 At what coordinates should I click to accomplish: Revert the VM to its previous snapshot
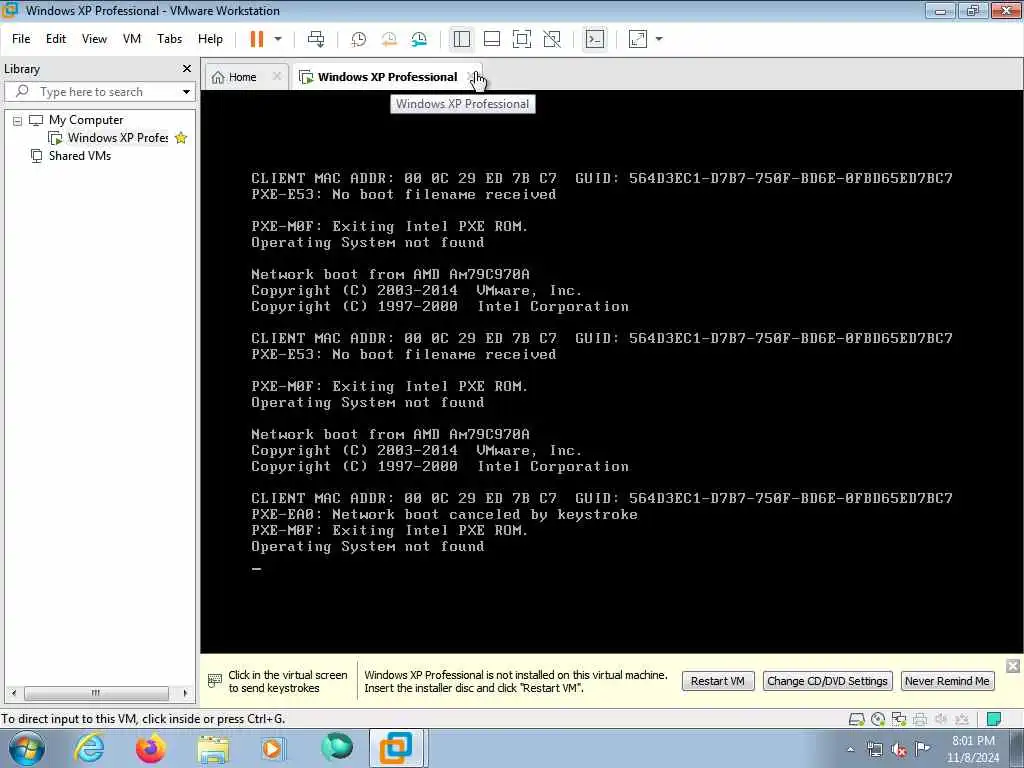389,39
